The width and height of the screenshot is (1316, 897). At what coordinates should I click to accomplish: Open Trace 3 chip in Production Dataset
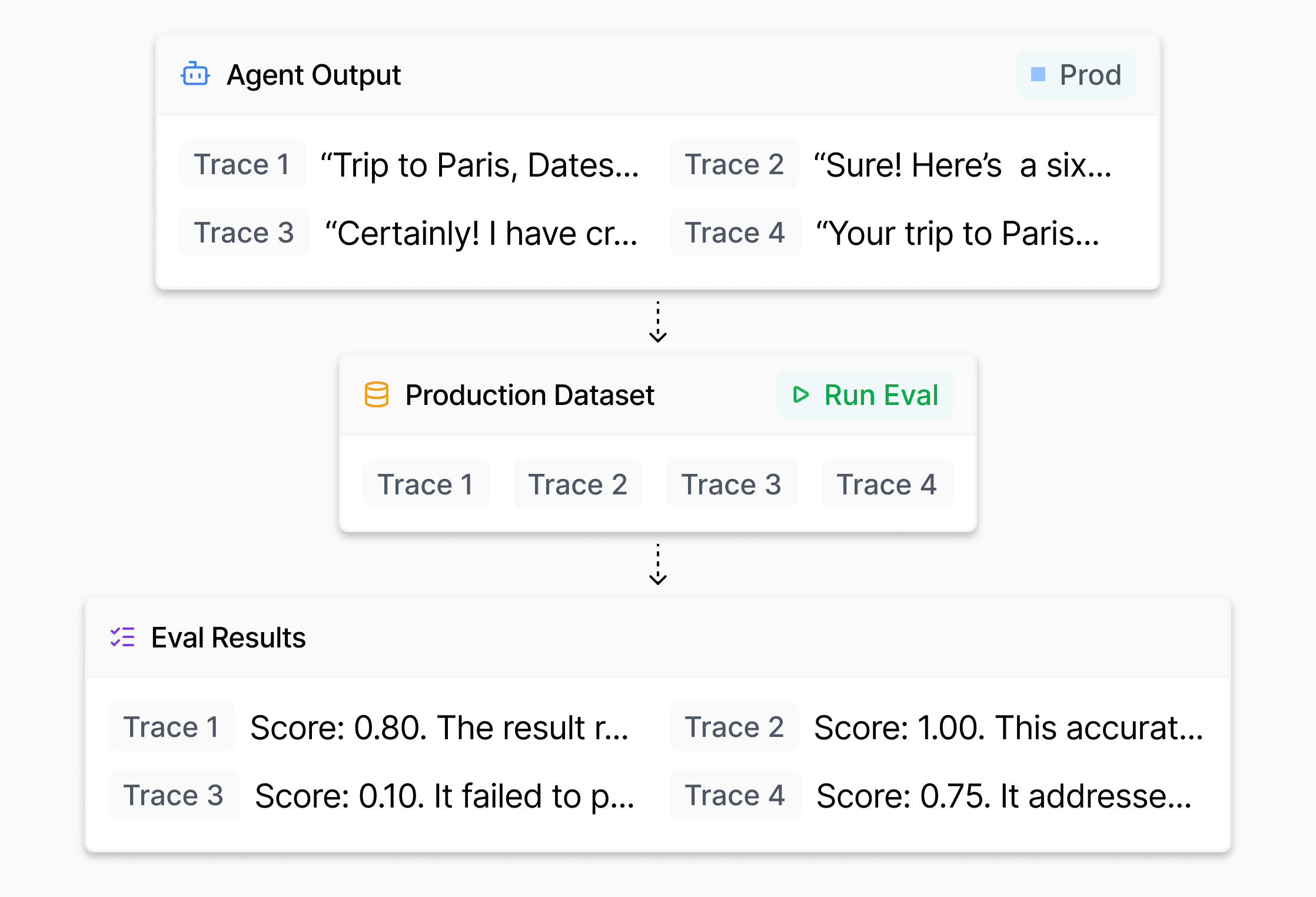click(x=732, y=484)
